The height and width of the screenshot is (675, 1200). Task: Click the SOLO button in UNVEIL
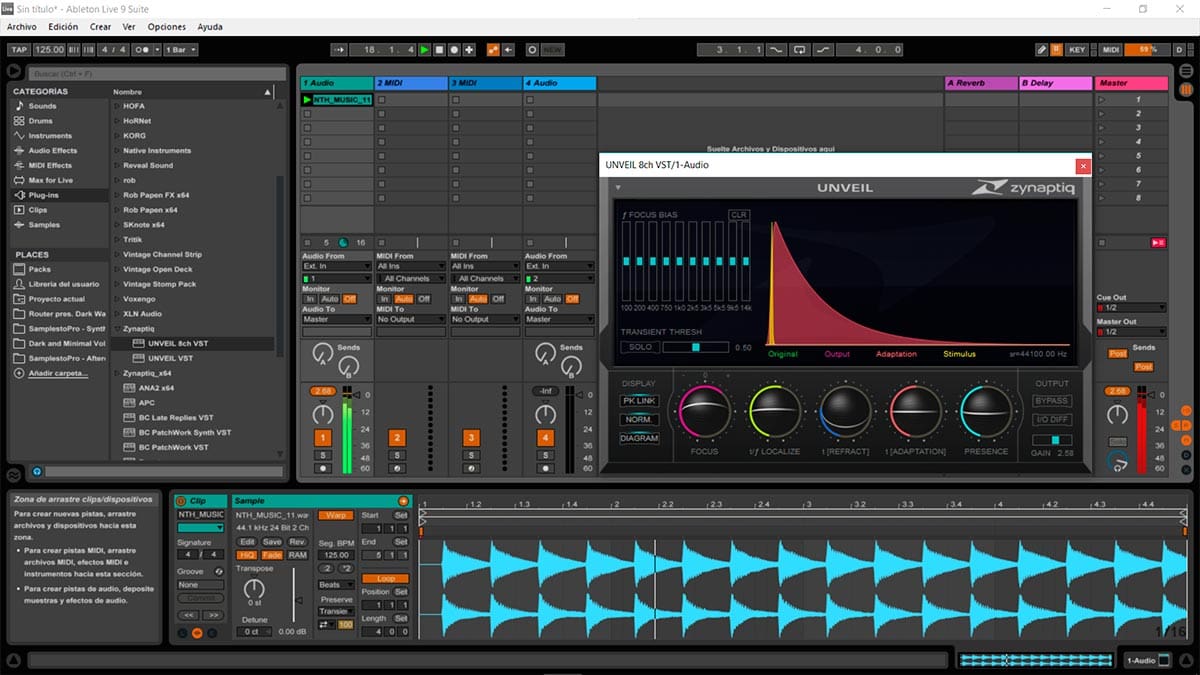pyautogui.click(x=639, y=347)
